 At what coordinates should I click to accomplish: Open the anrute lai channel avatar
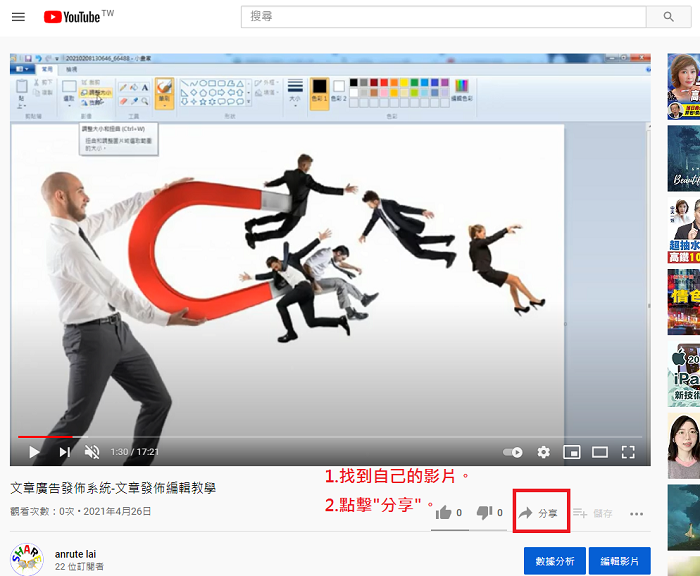(x=26, y=560)
